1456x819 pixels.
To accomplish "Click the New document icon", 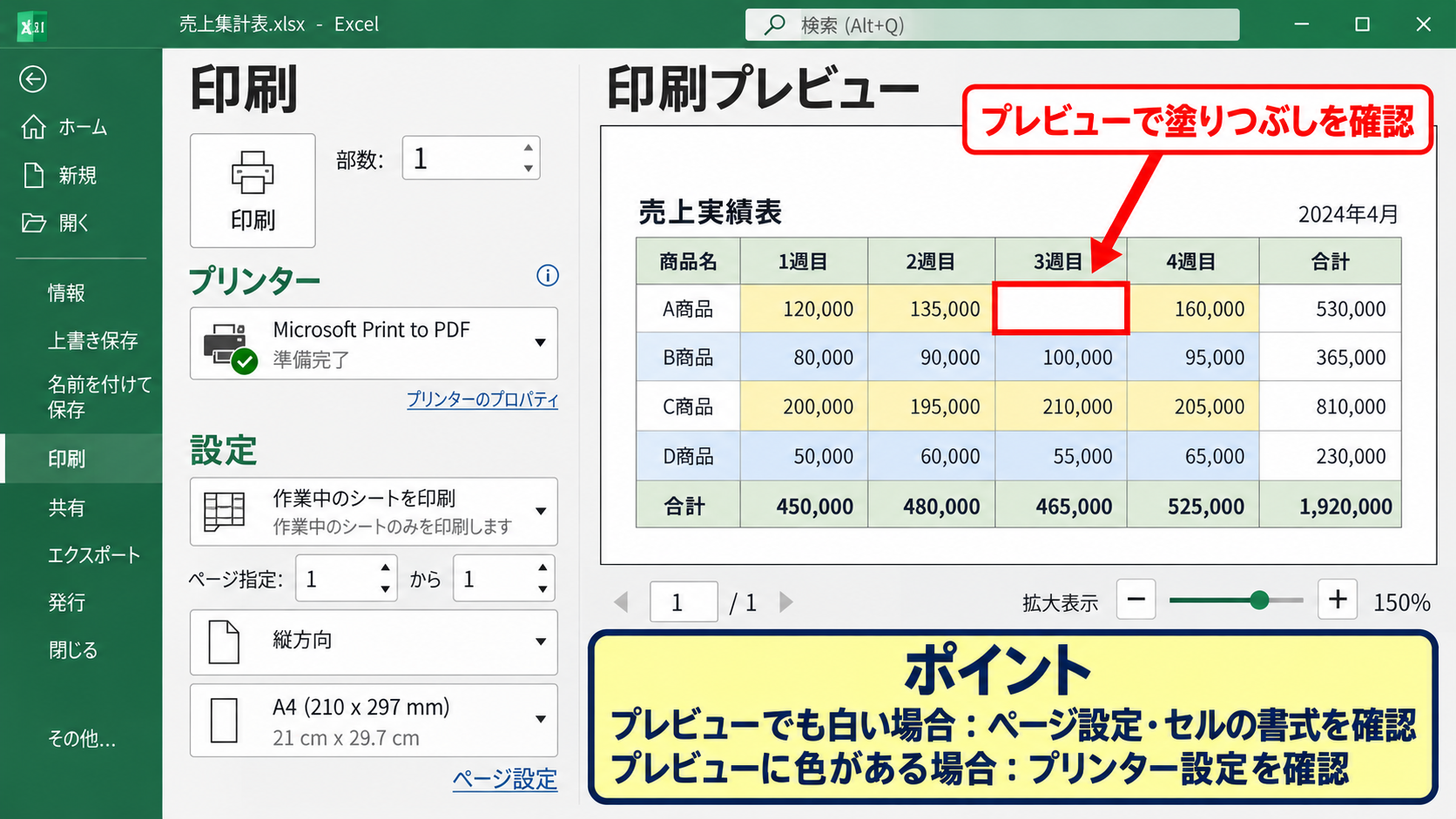I will pos(33,175).
